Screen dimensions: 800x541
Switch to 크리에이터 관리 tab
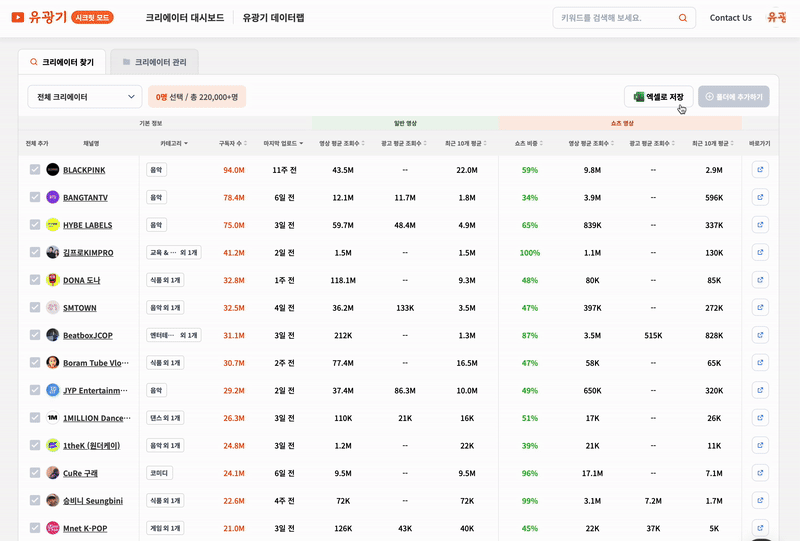155,62
